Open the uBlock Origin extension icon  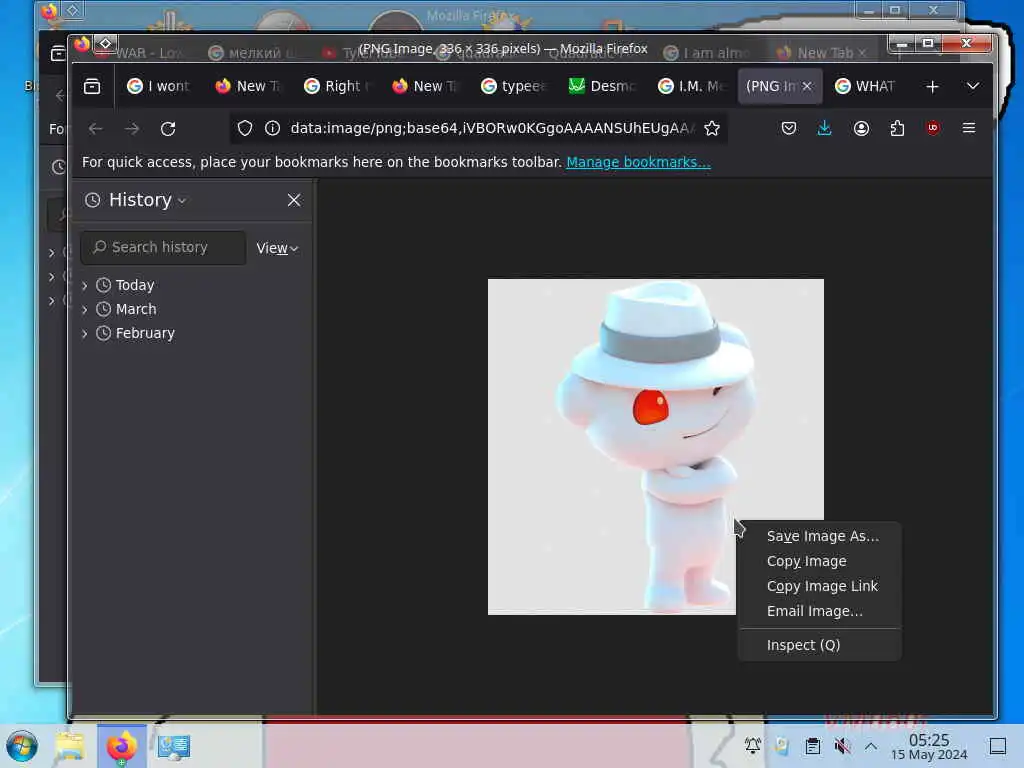933,128
